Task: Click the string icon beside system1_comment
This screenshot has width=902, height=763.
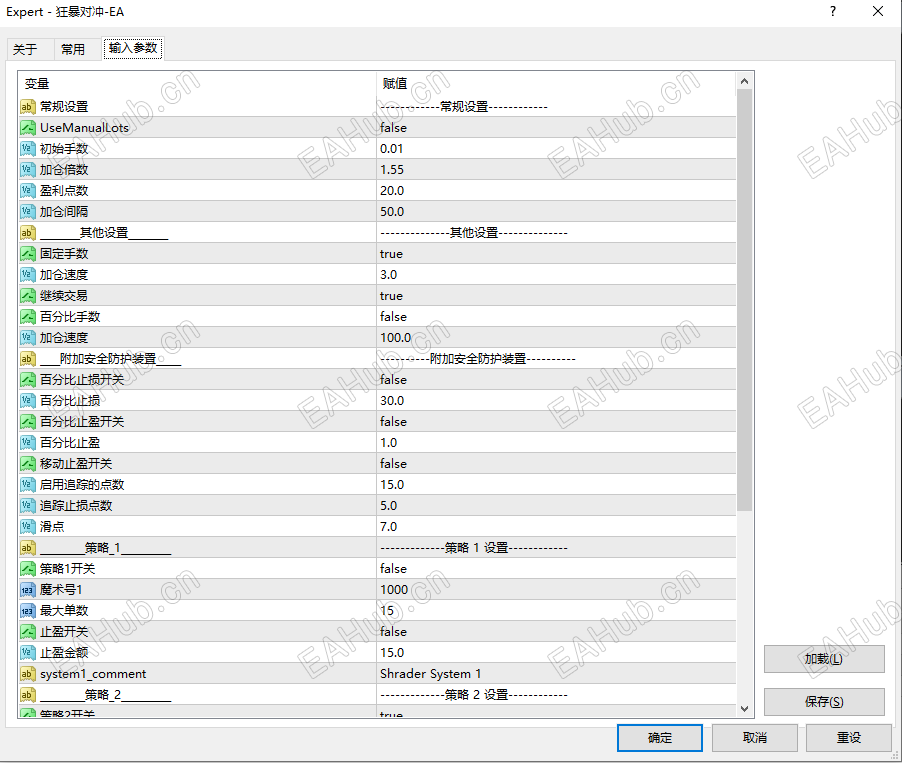Action: click(x=28, y=674)
